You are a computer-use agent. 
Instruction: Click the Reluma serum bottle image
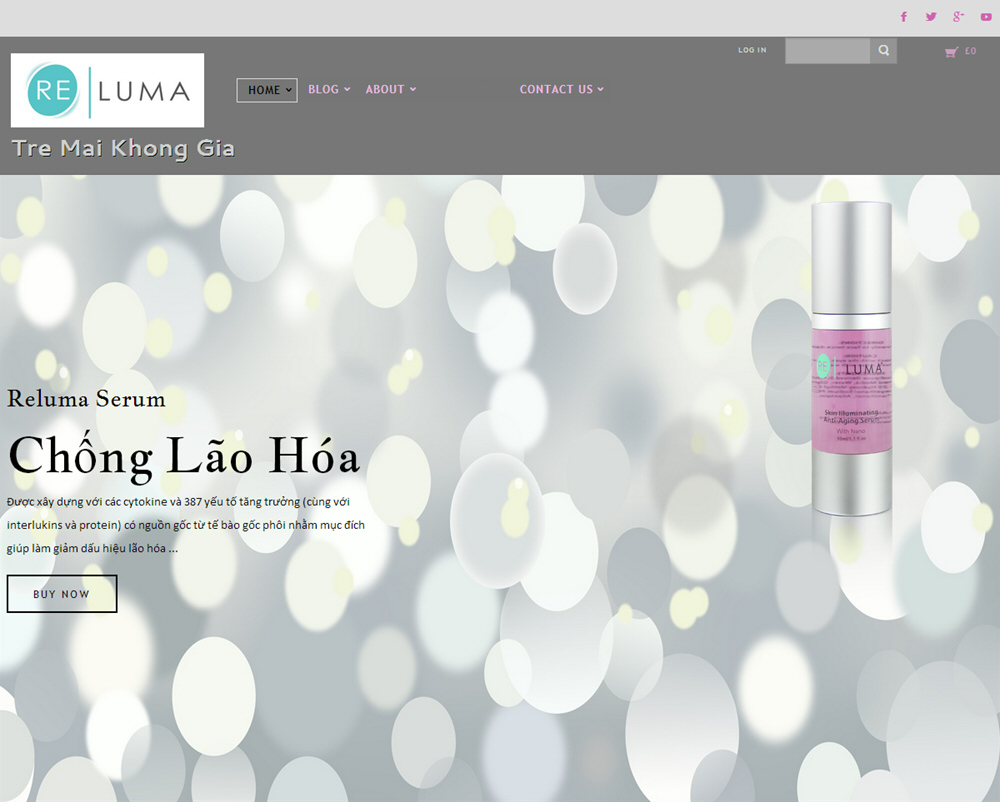pyautogui.click(x=851, y=359)
